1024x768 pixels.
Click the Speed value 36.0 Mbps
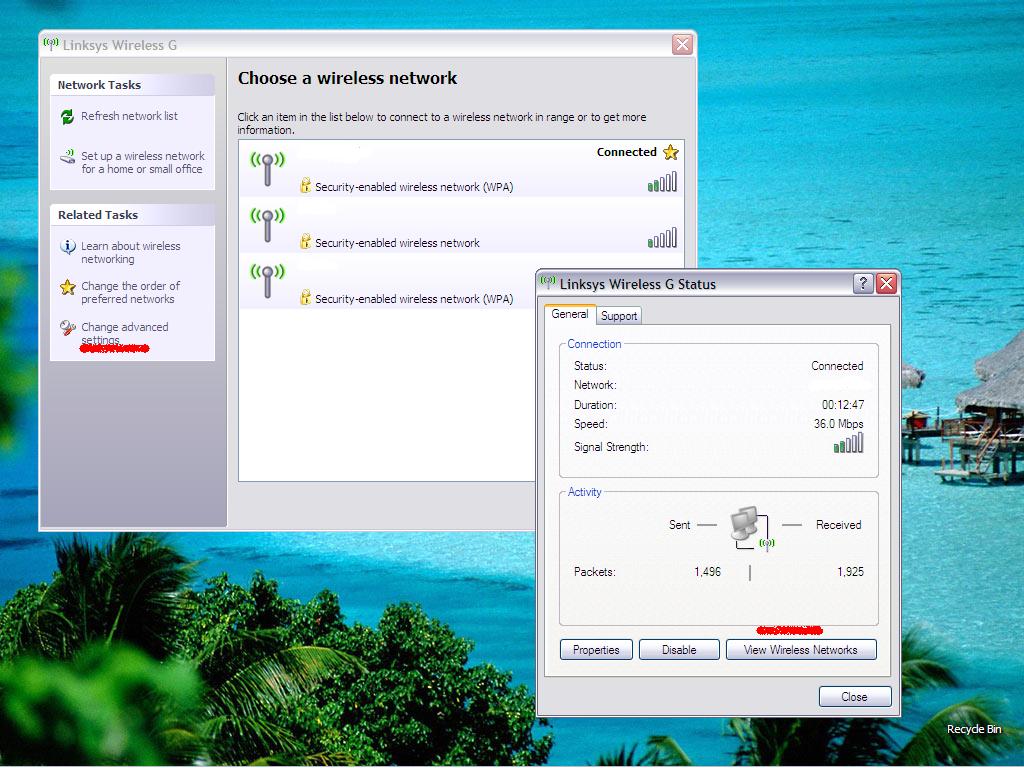[x=839, y=424]
